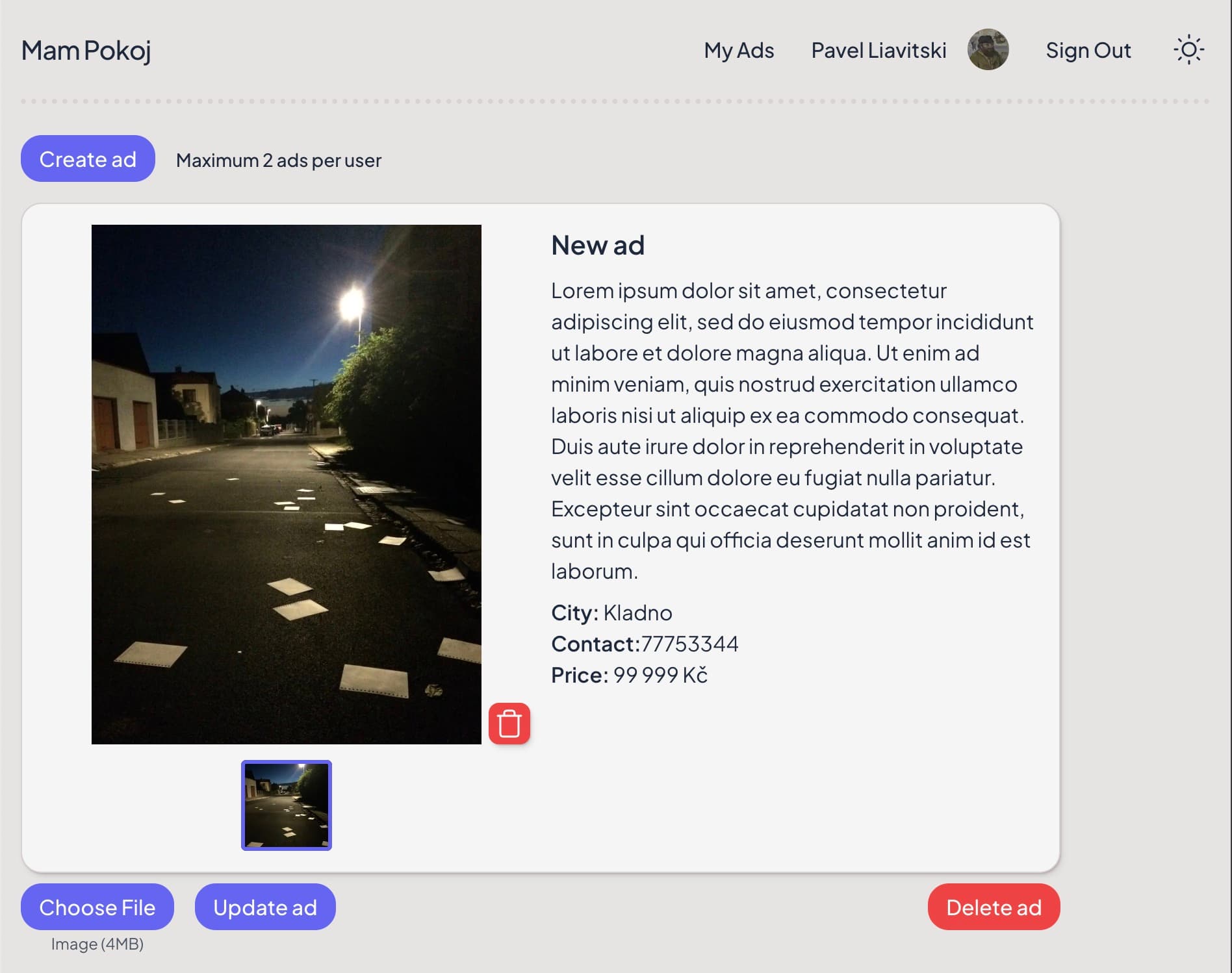1232x973 pixels.
Task: Click the large night street photo
Action: click(287, 485)
